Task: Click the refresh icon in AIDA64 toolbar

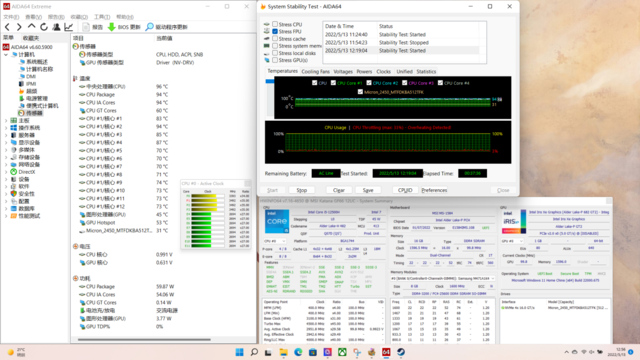Action: coord(44,27)
